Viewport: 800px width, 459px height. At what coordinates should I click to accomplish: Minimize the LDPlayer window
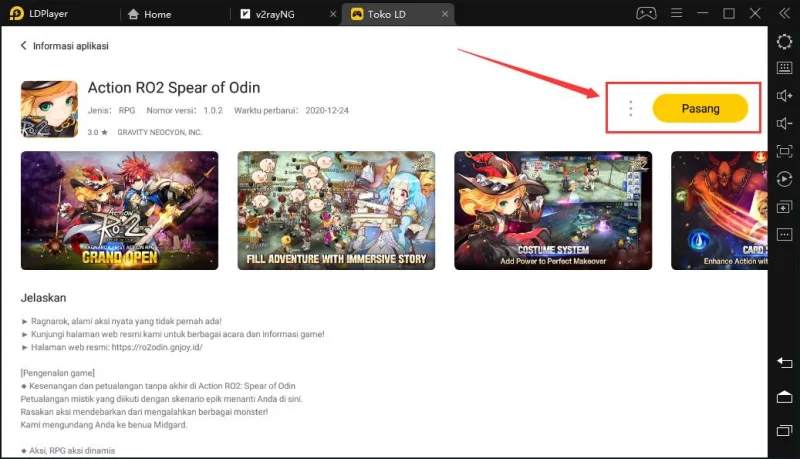click(x=703, y=13)
